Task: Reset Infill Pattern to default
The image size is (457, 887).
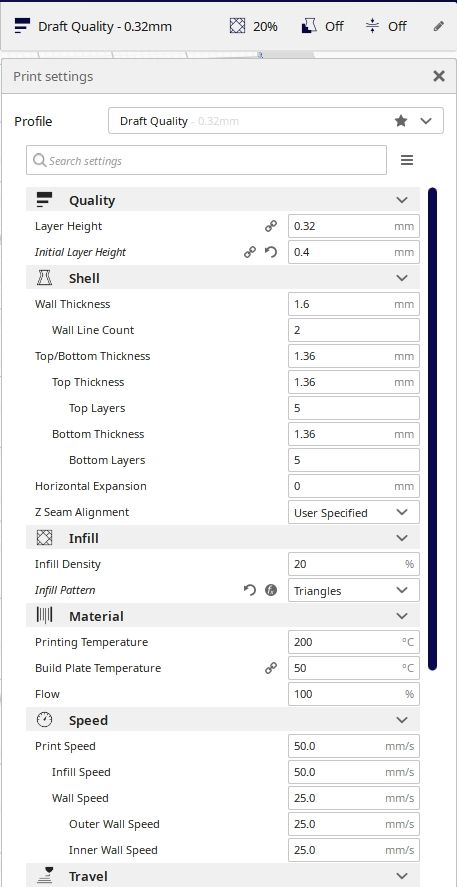Action: tap(250, 591)
